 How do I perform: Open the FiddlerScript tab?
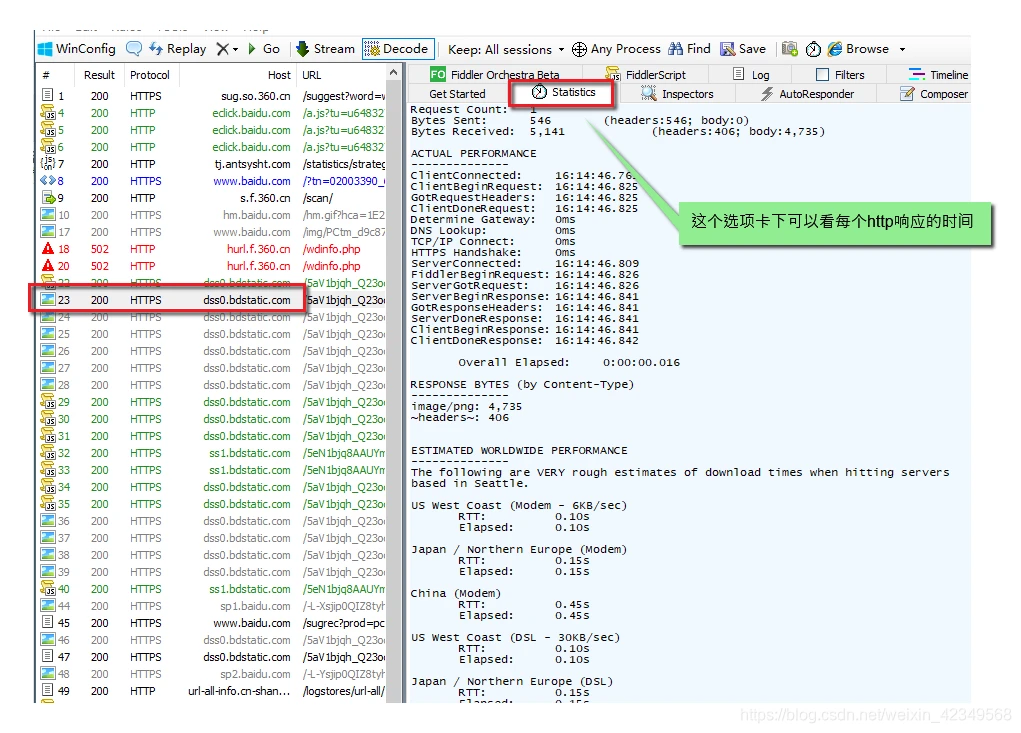[645, 74]
